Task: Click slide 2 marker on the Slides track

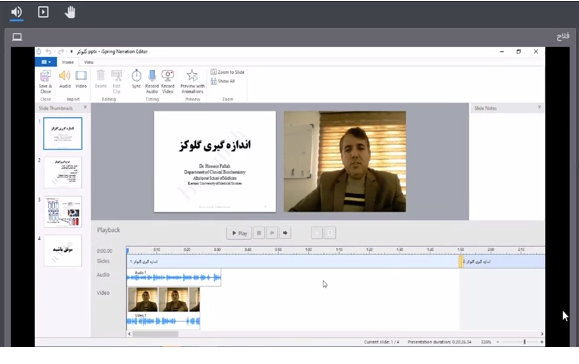Action: point(461,262)
